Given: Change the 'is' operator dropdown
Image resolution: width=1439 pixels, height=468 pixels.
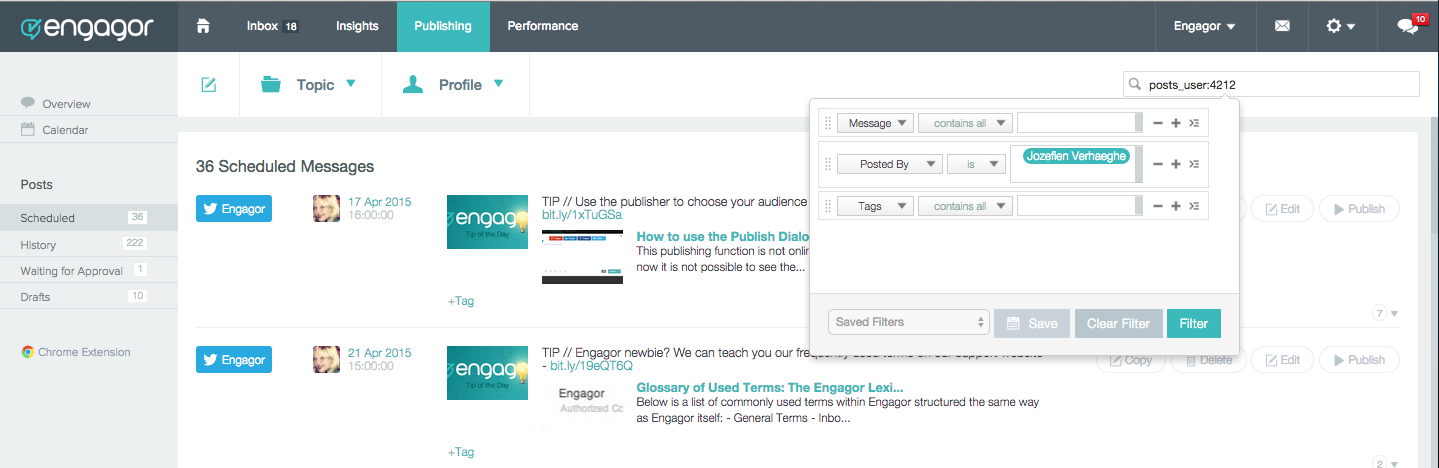Looking at the screenshot, I should coord(975,164).
